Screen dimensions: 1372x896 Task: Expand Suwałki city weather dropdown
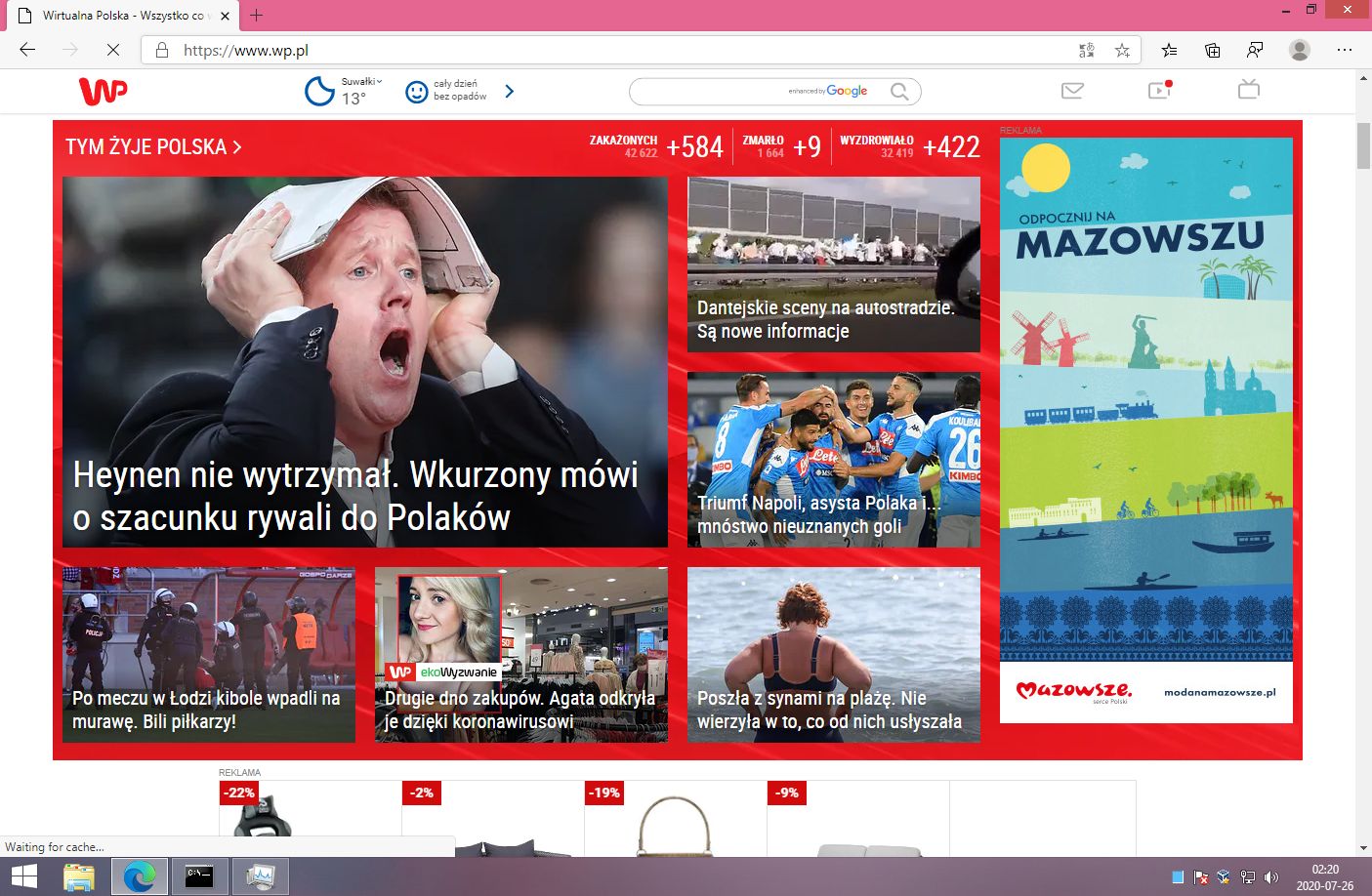361,82
